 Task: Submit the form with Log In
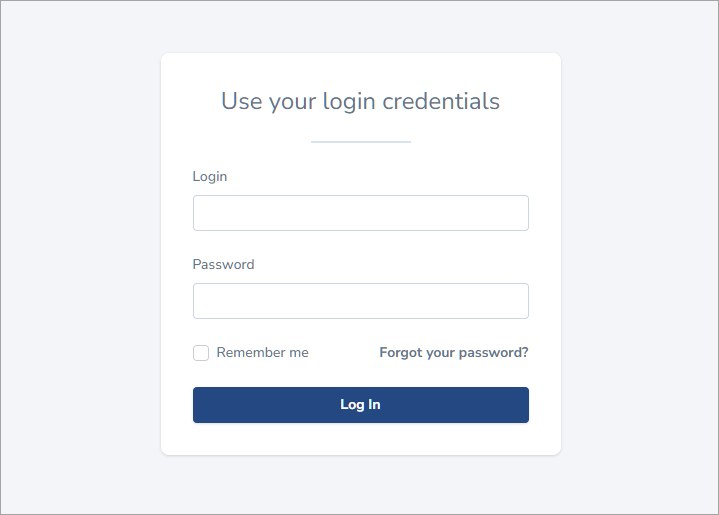click(360, 405)
